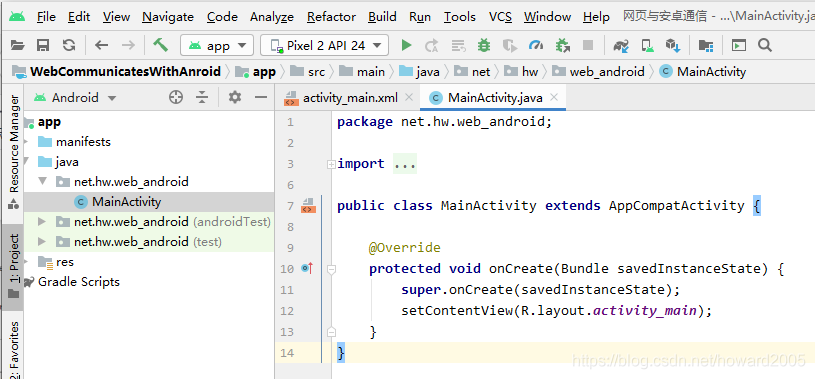This screenshot has width=815, height=379.
Task: Click the Save All floppy icon
Action: (43, 46)
